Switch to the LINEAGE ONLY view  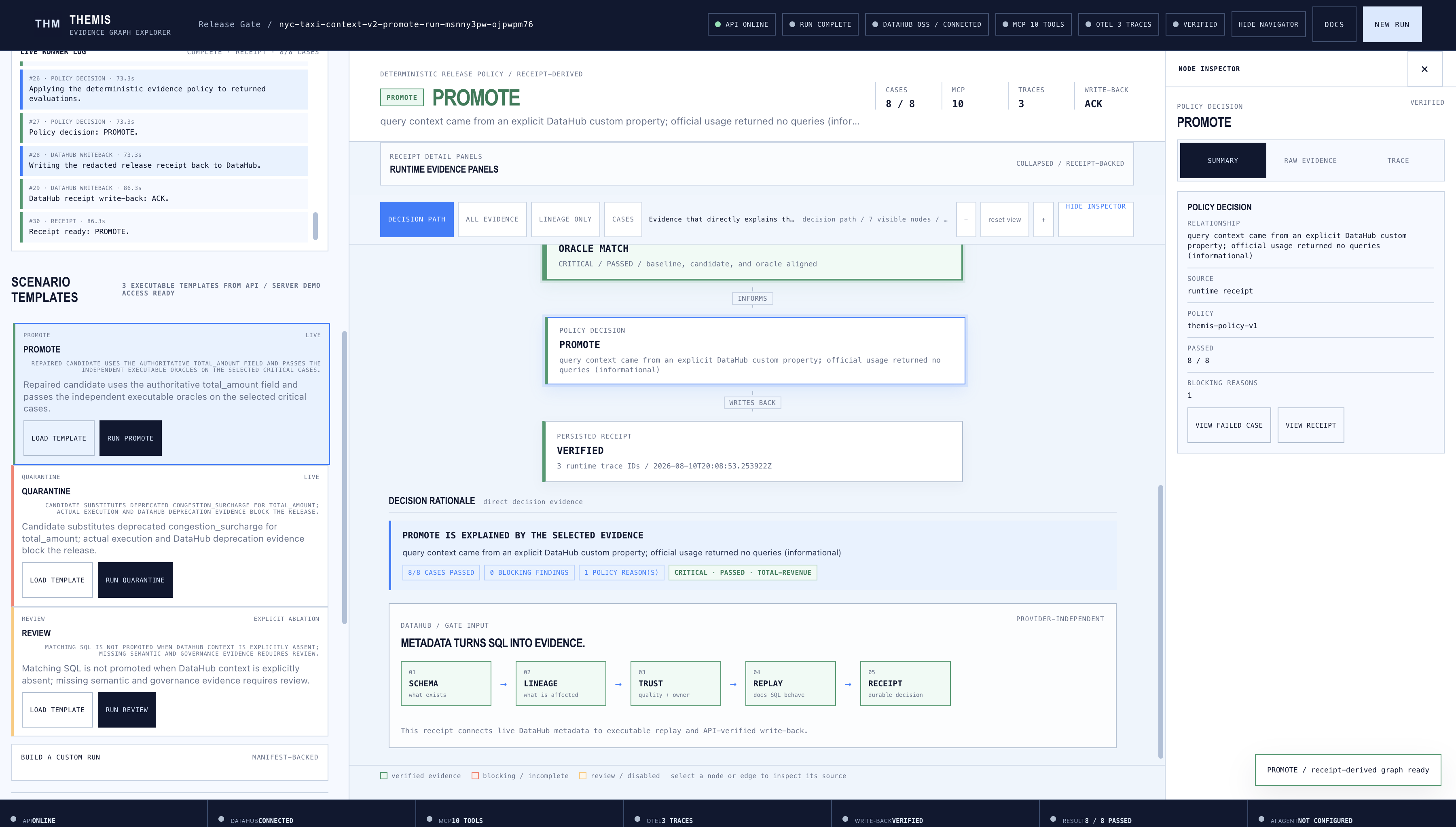coord(565,219)
